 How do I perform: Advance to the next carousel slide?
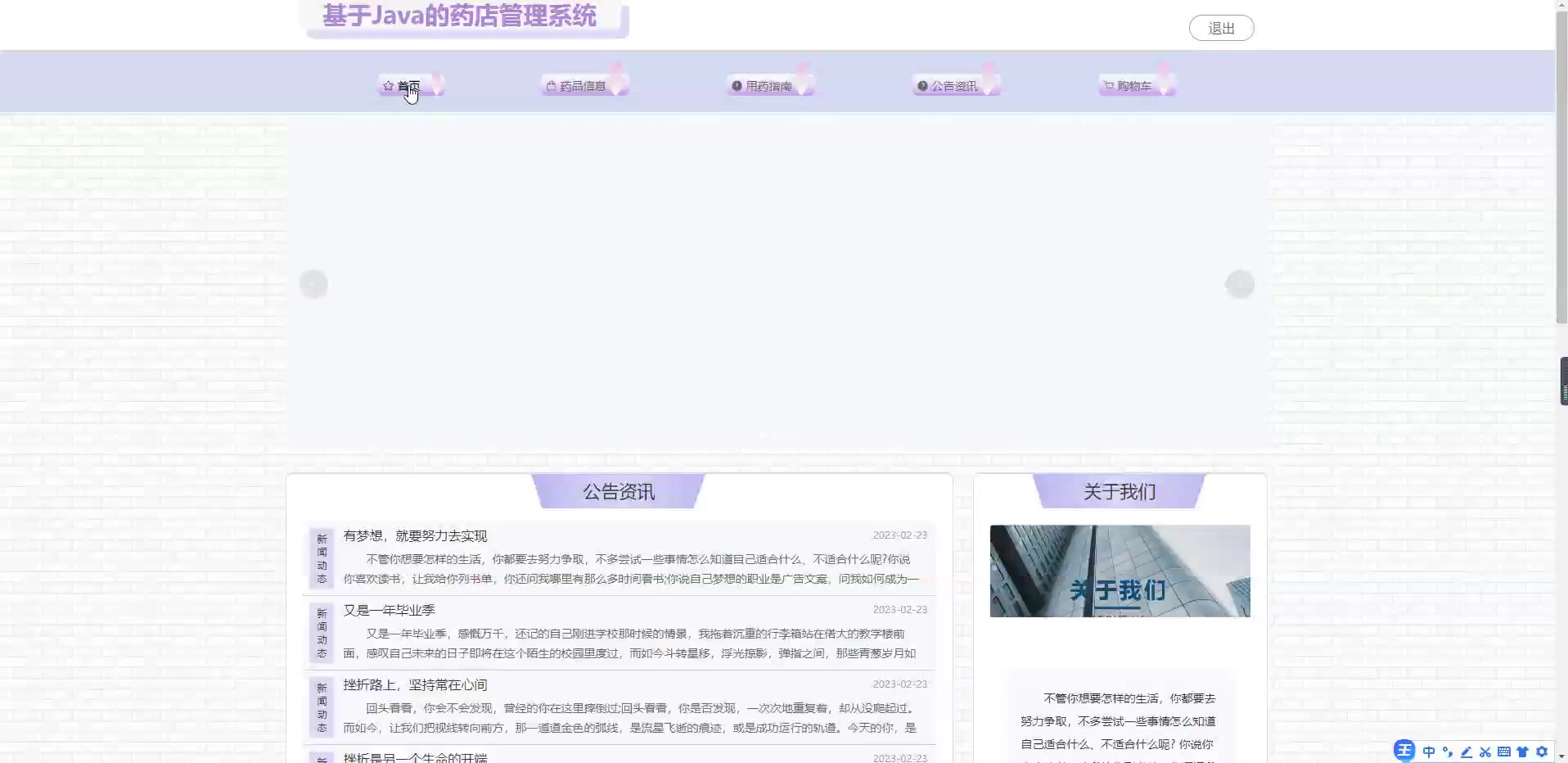pos(1239,284)
